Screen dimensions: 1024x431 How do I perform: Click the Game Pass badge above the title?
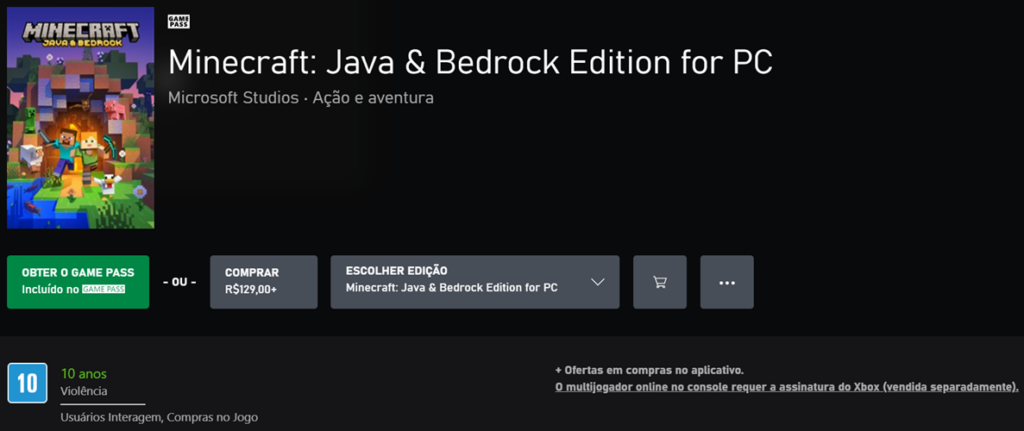pos(179,22)
